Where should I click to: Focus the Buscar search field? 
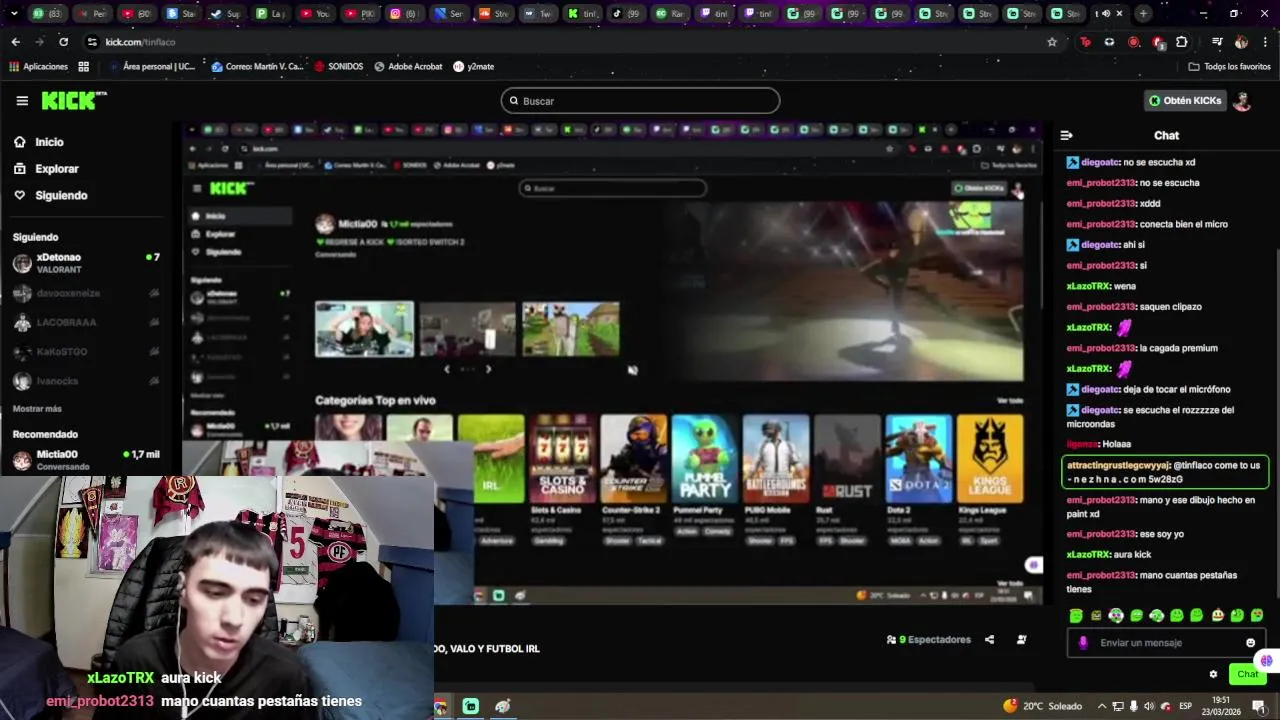click(640, 101)
